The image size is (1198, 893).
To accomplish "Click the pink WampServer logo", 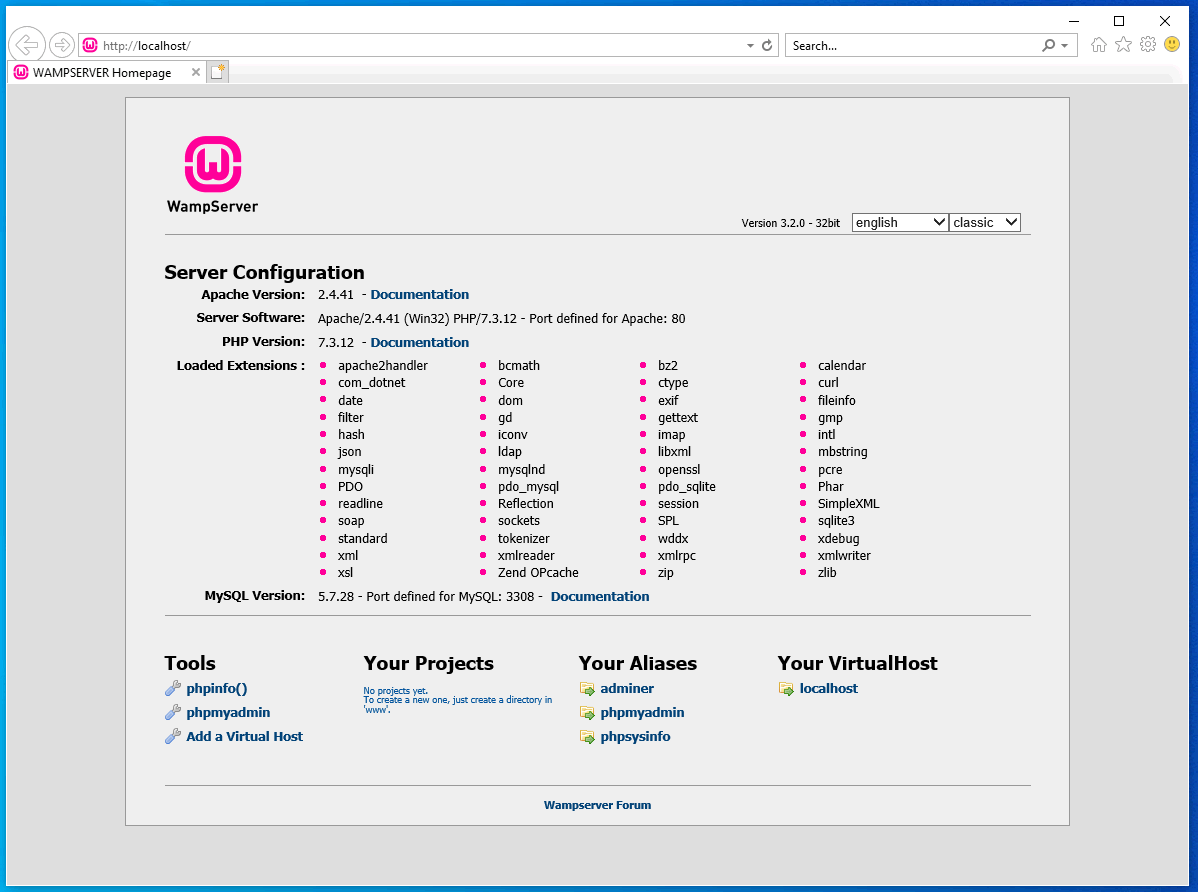I will point(212,164).
